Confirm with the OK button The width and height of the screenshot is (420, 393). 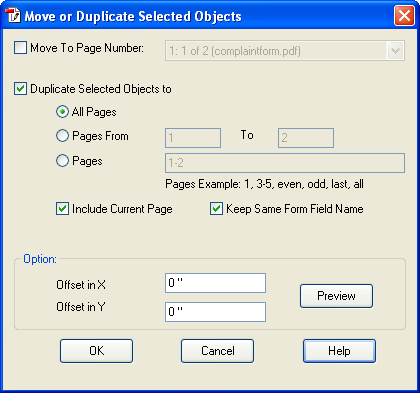pyautogui.click(x=96, y=351)
